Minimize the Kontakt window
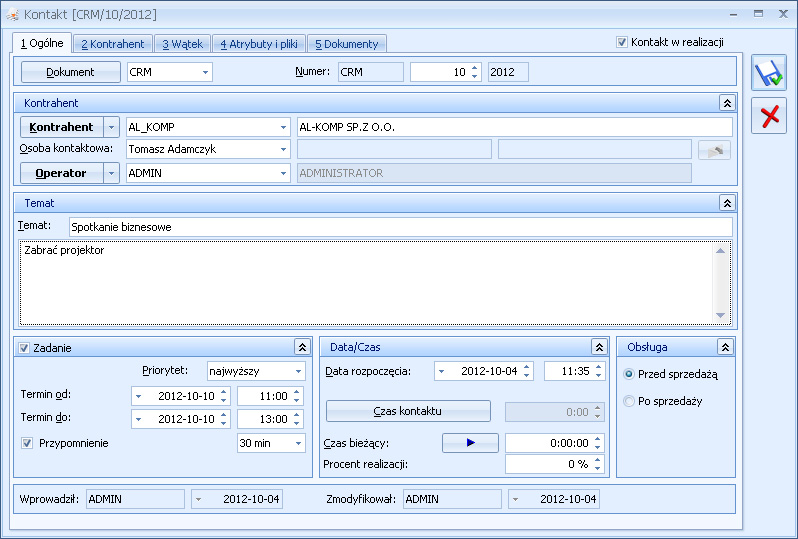The width and height of the screenshot is (798, 539). coord(733,14)
